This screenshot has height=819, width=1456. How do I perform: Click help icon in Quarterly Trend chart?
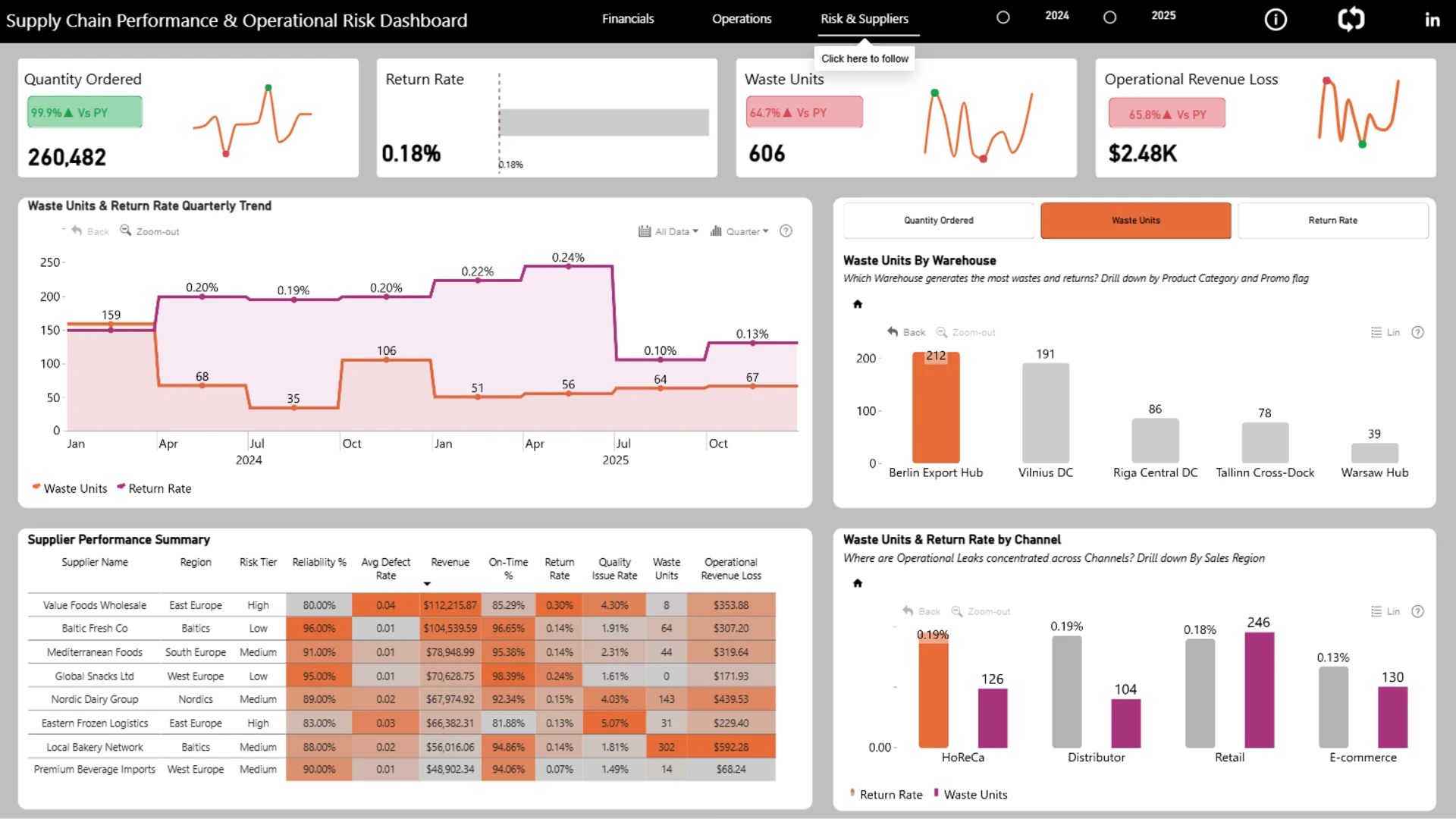point(786,231)
